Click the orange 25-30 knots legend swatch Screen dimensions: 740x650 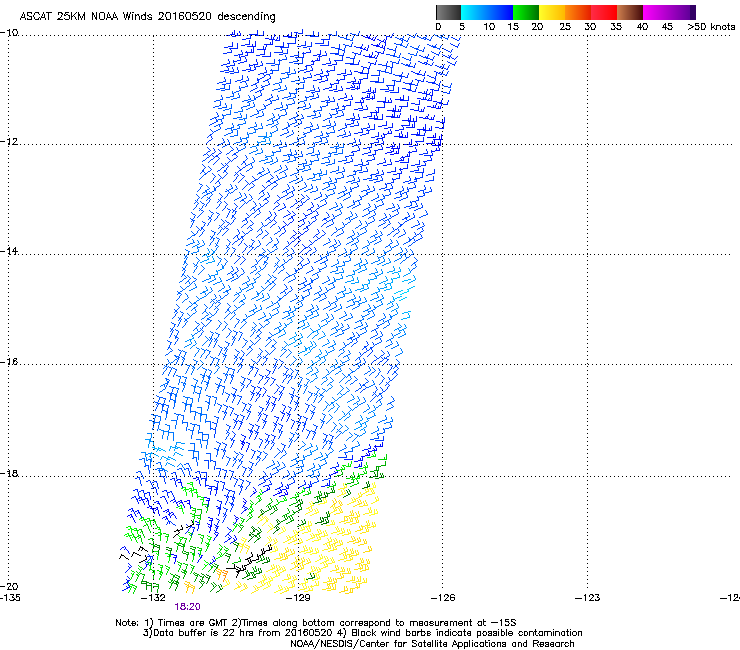click(x=578, y=12)
